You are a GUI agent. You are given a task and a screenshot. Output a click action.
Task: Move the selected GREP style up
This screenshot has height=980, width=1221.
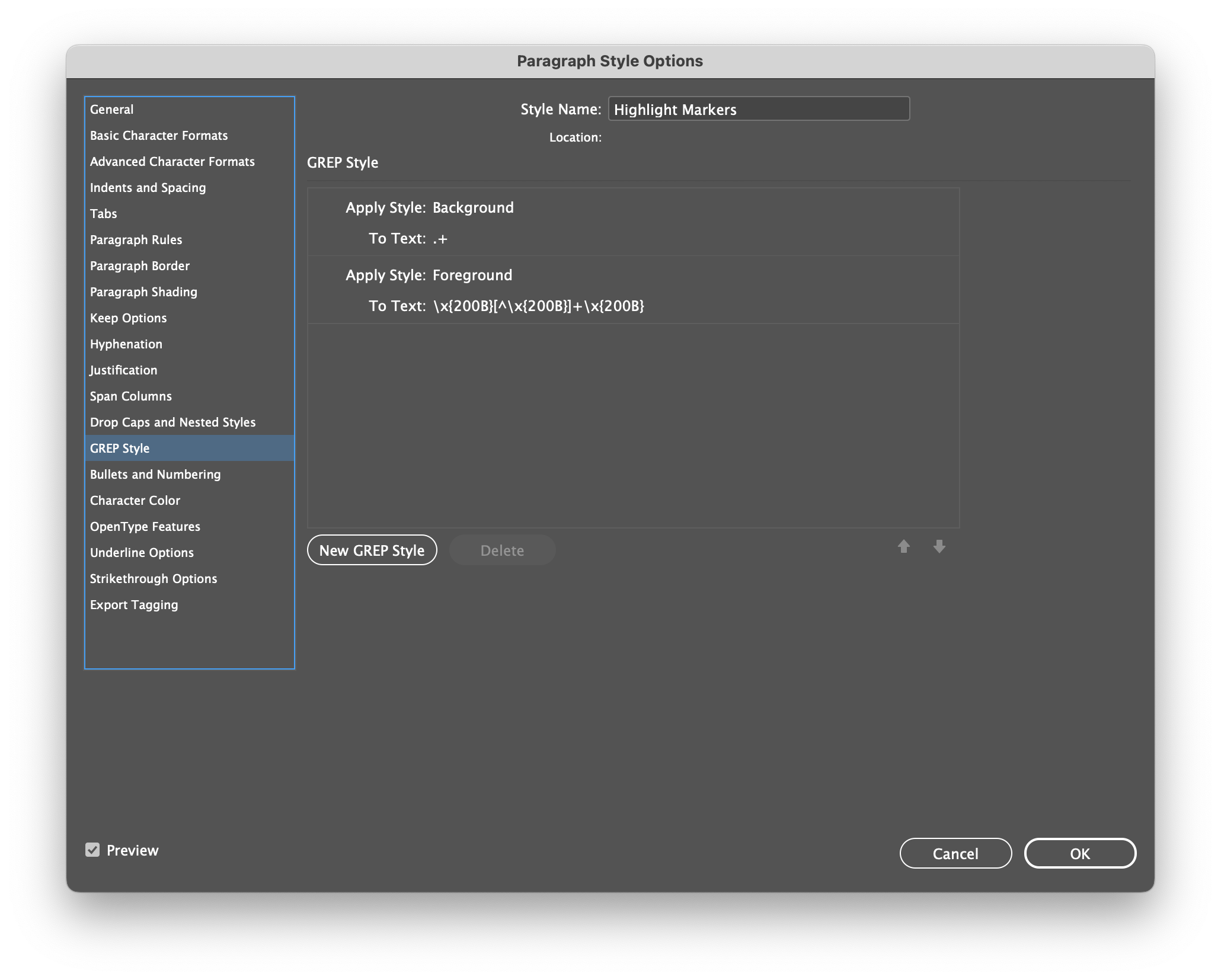tap(903, 547)
